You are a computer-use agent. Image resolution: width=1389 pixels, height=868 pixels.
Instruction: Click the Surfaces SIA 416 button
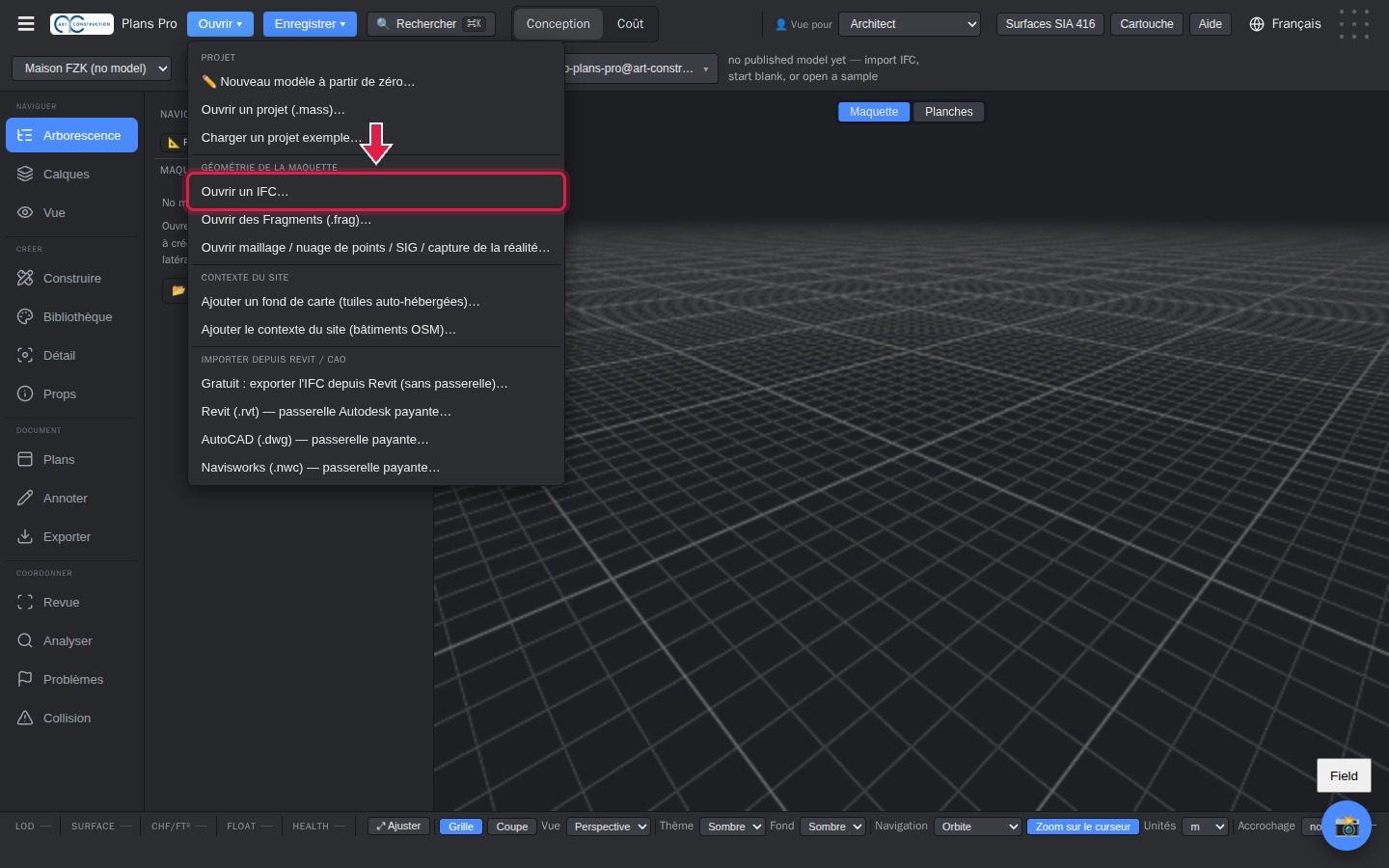pyautogui.click(x=1050, y=24)
